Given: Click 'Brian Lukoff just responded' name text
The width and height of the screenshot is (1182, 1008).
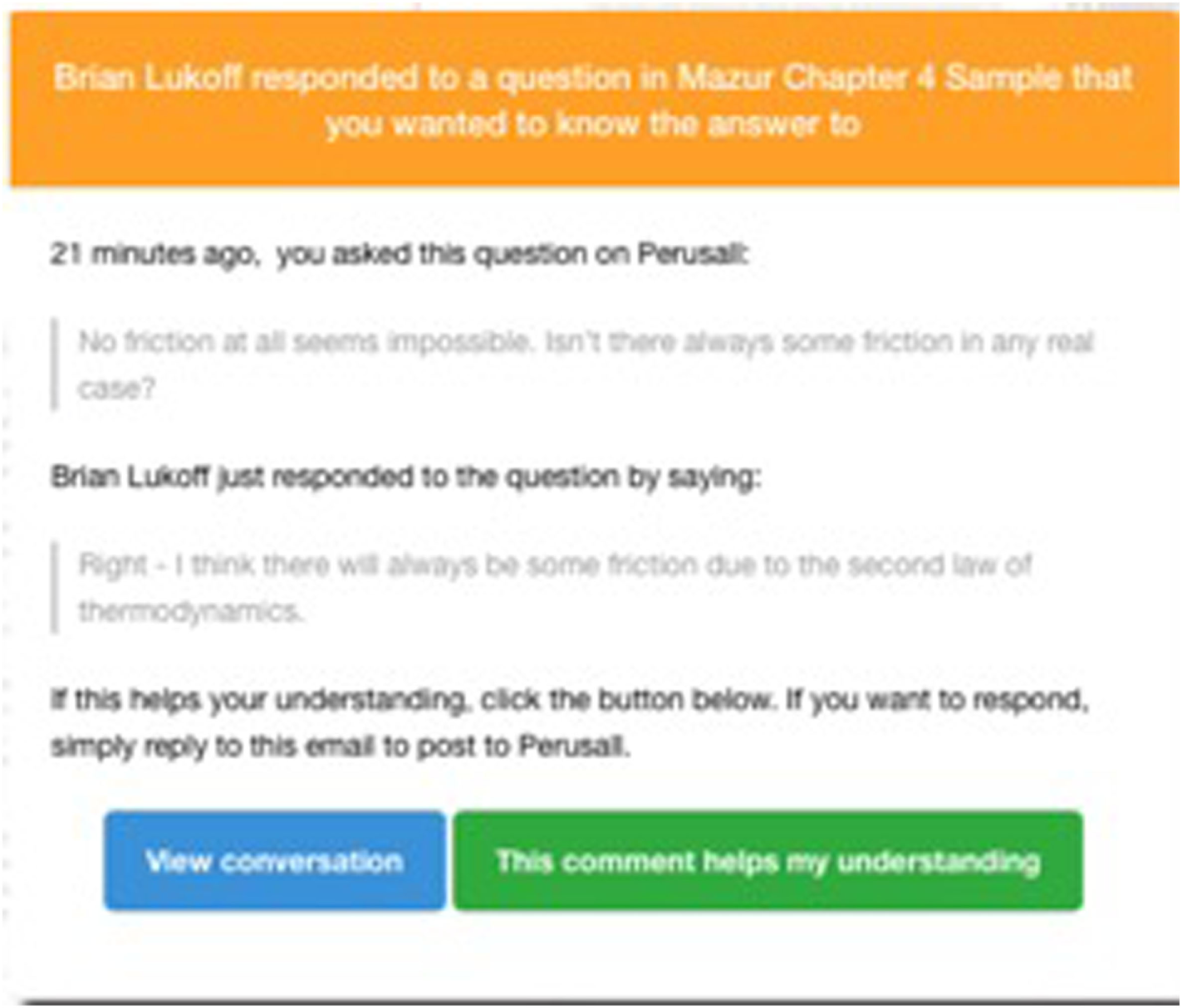Looking at the screenshot, I should point(131,477).
